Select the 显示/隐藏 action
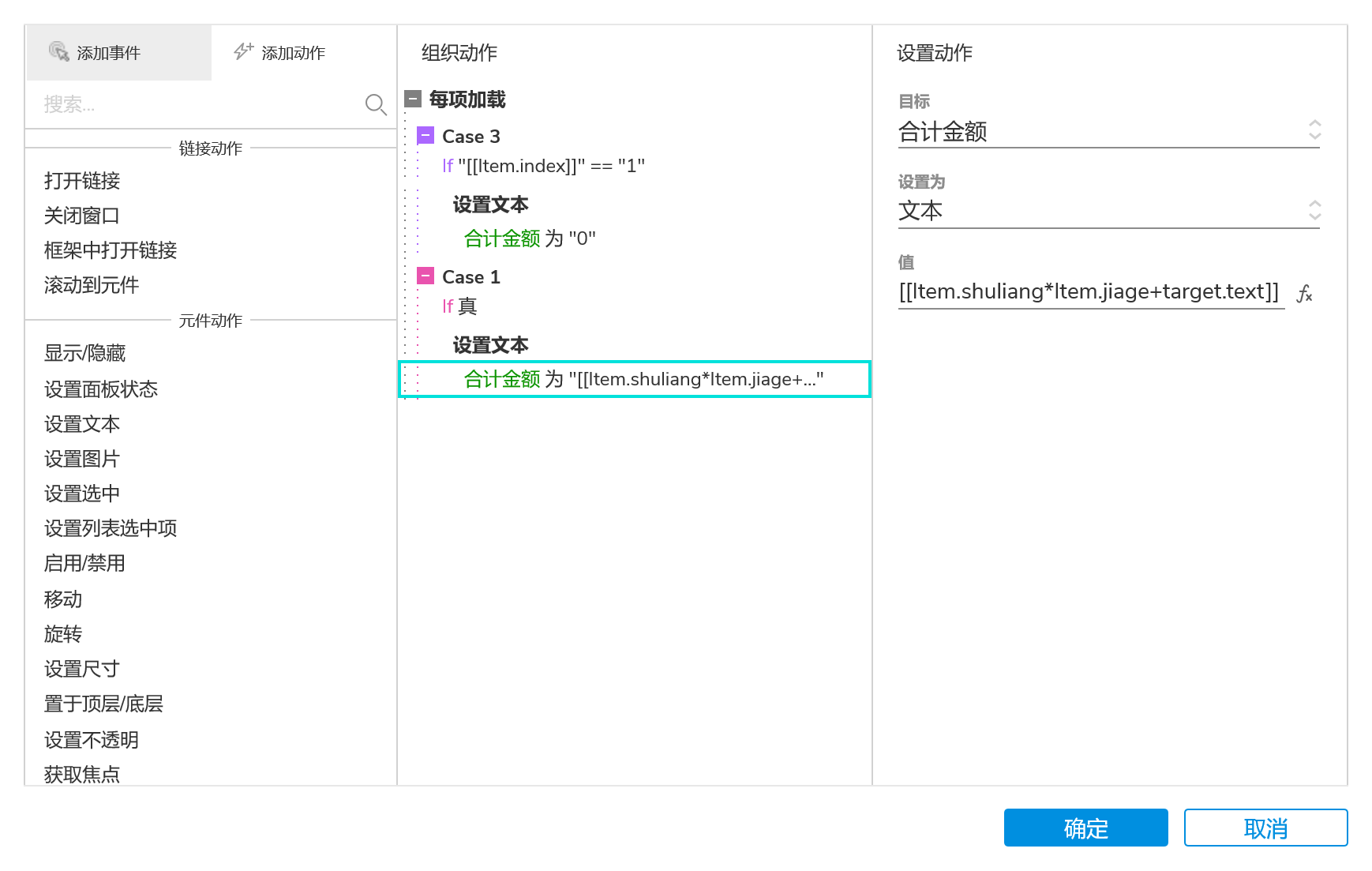This screenshot has height=871, width=1372. tap(85, 353)
